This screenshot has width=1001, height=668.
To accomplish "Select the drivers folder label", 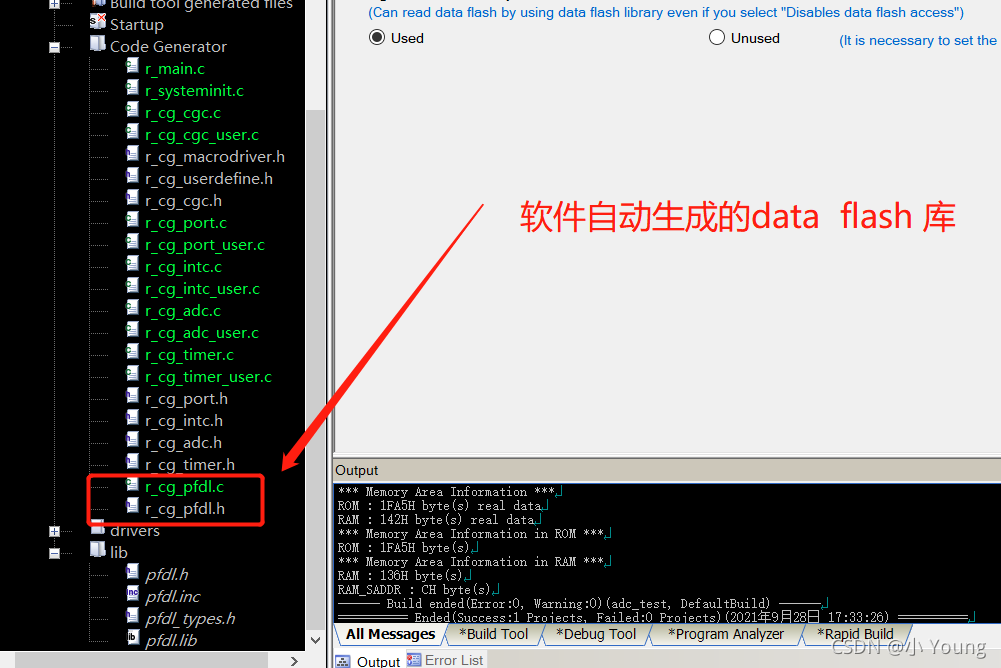I will coord(135,531).
